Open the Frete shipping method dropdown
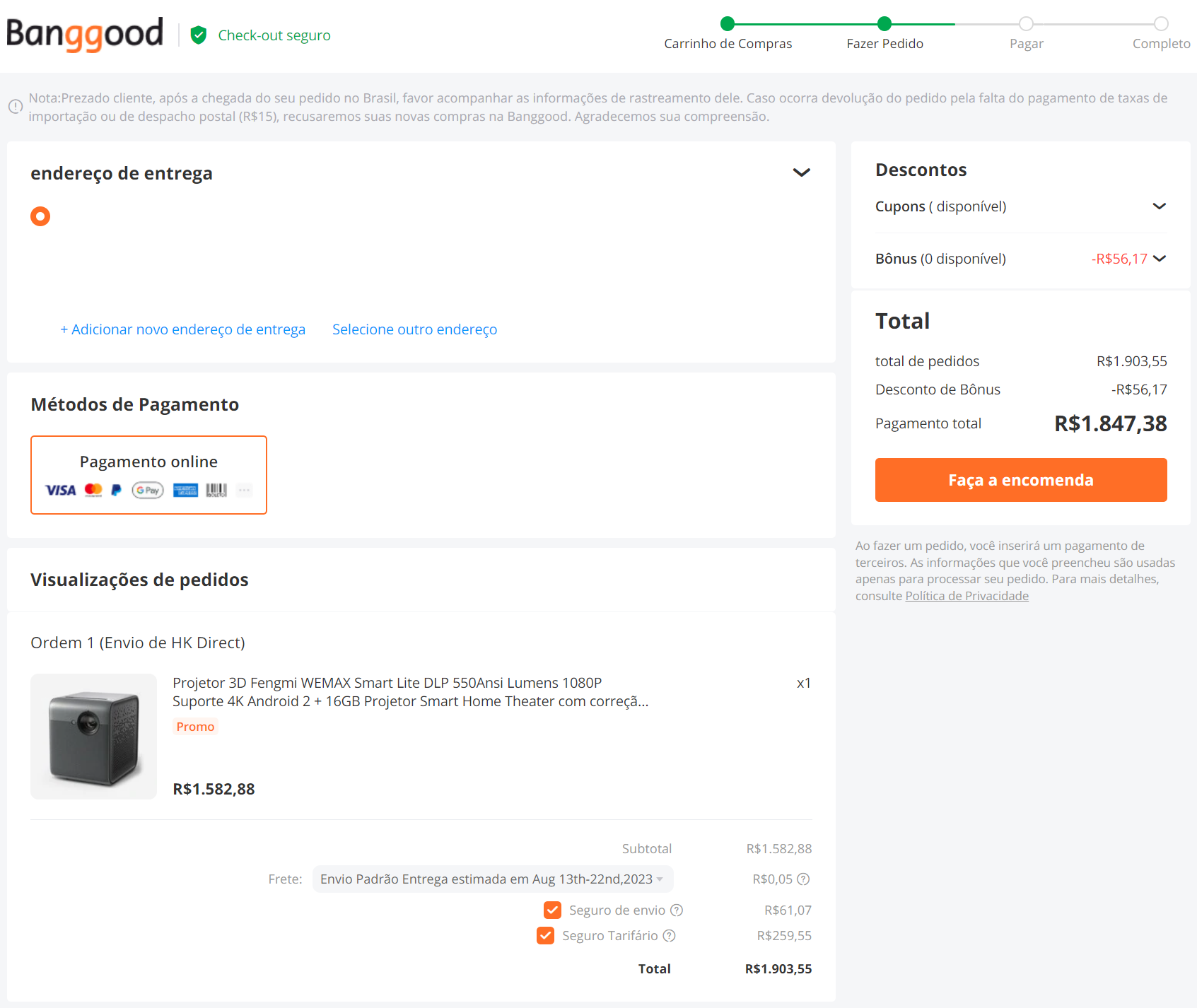 [x=492, y=879]
